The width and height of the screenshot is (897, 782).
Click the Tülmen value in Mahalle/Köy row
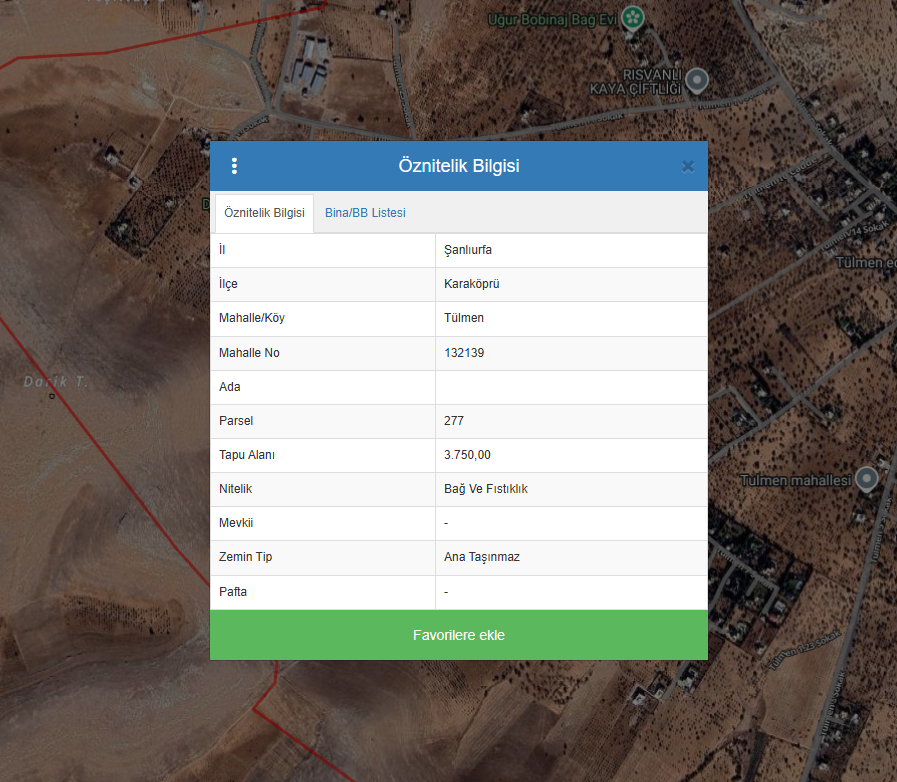click(571, 318)
